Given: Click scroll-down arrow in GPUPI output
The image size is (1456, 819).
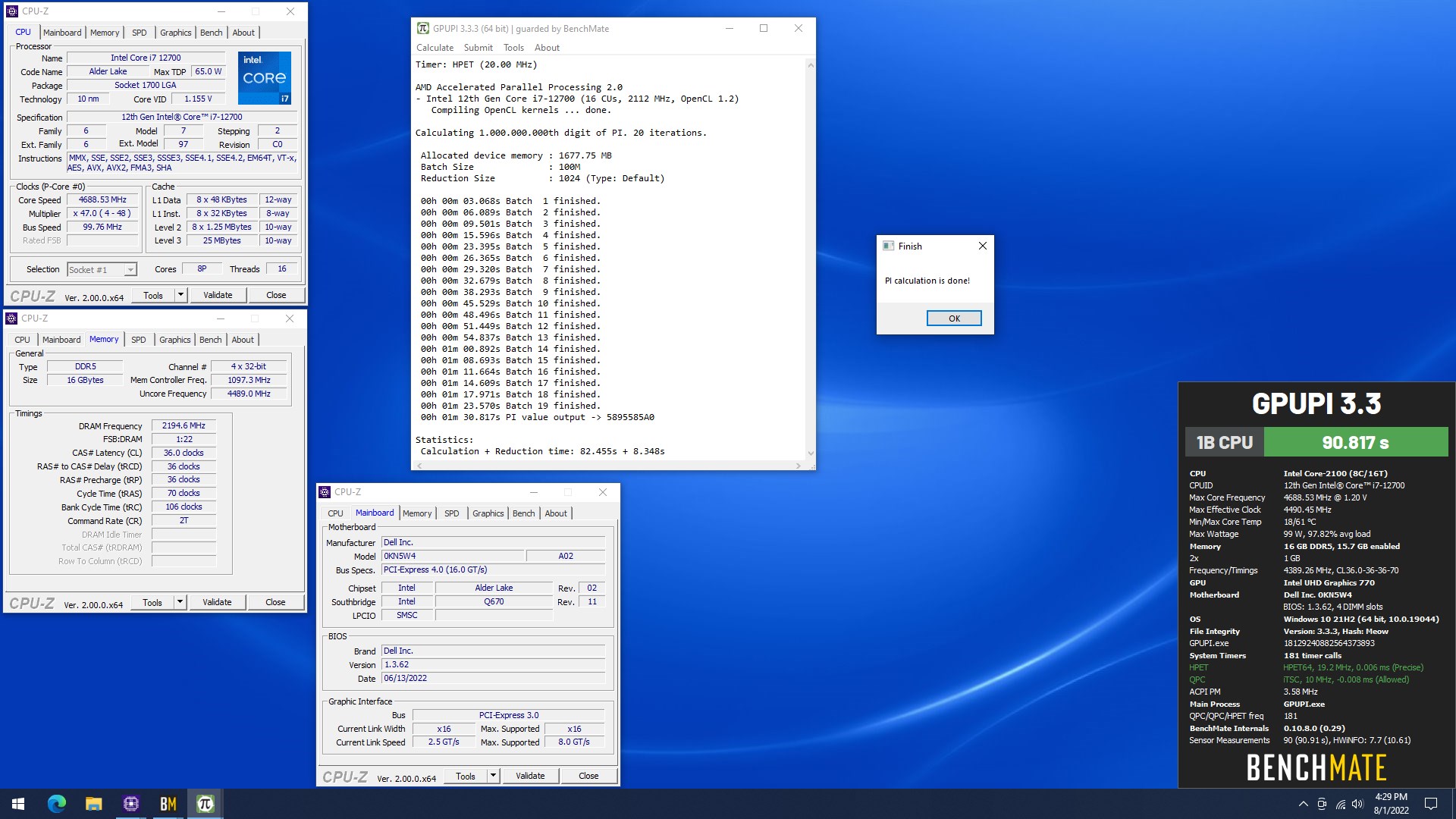Looking at the screenshot, I should 810,453.
